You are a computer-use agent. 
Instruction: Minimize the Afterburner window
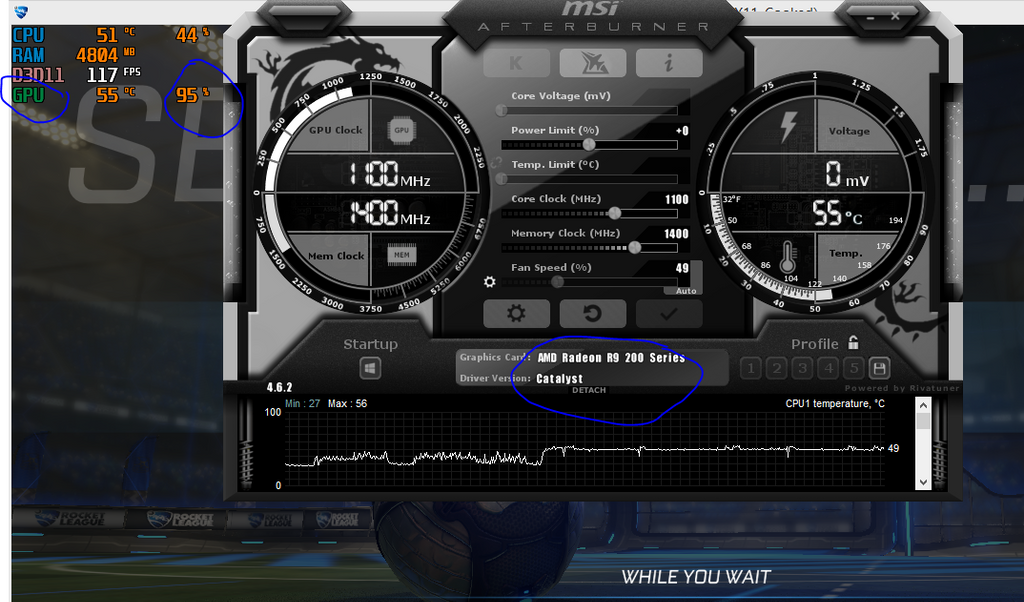pos(871,18)
